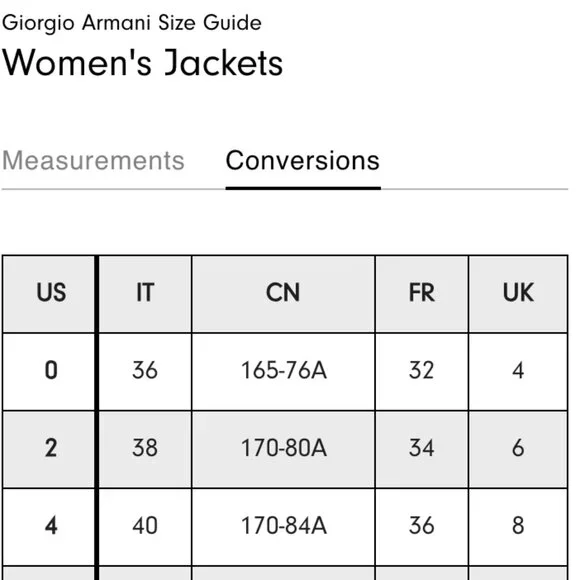Select the US size 4 cell
The image size is (580, 580).
[x=49, y=527]
